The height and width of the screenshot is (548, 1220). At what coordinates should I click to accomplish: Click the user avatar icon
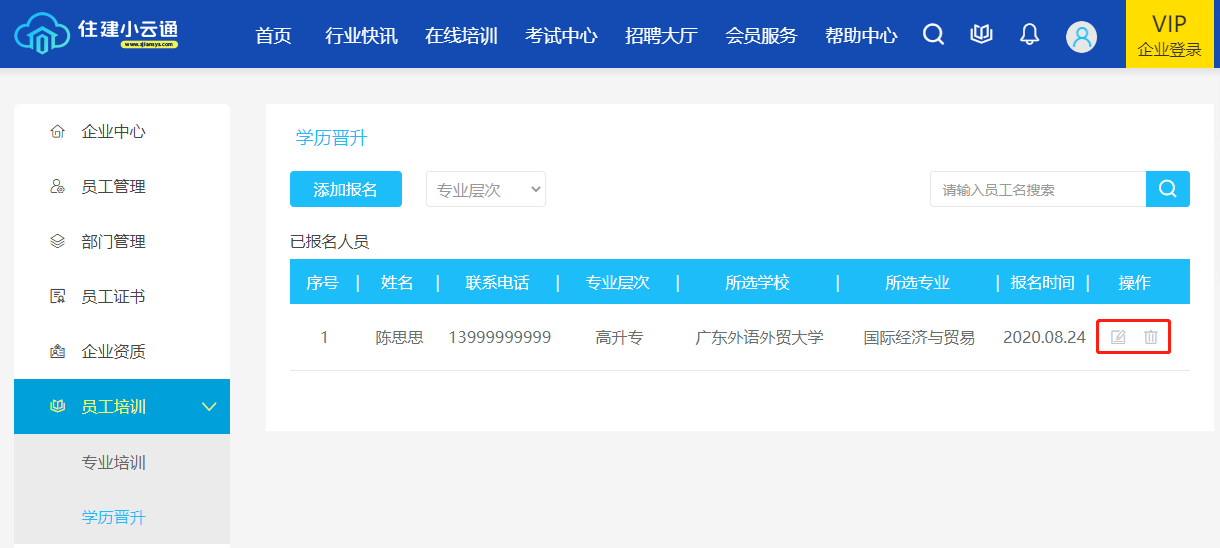click(1081, 37)
